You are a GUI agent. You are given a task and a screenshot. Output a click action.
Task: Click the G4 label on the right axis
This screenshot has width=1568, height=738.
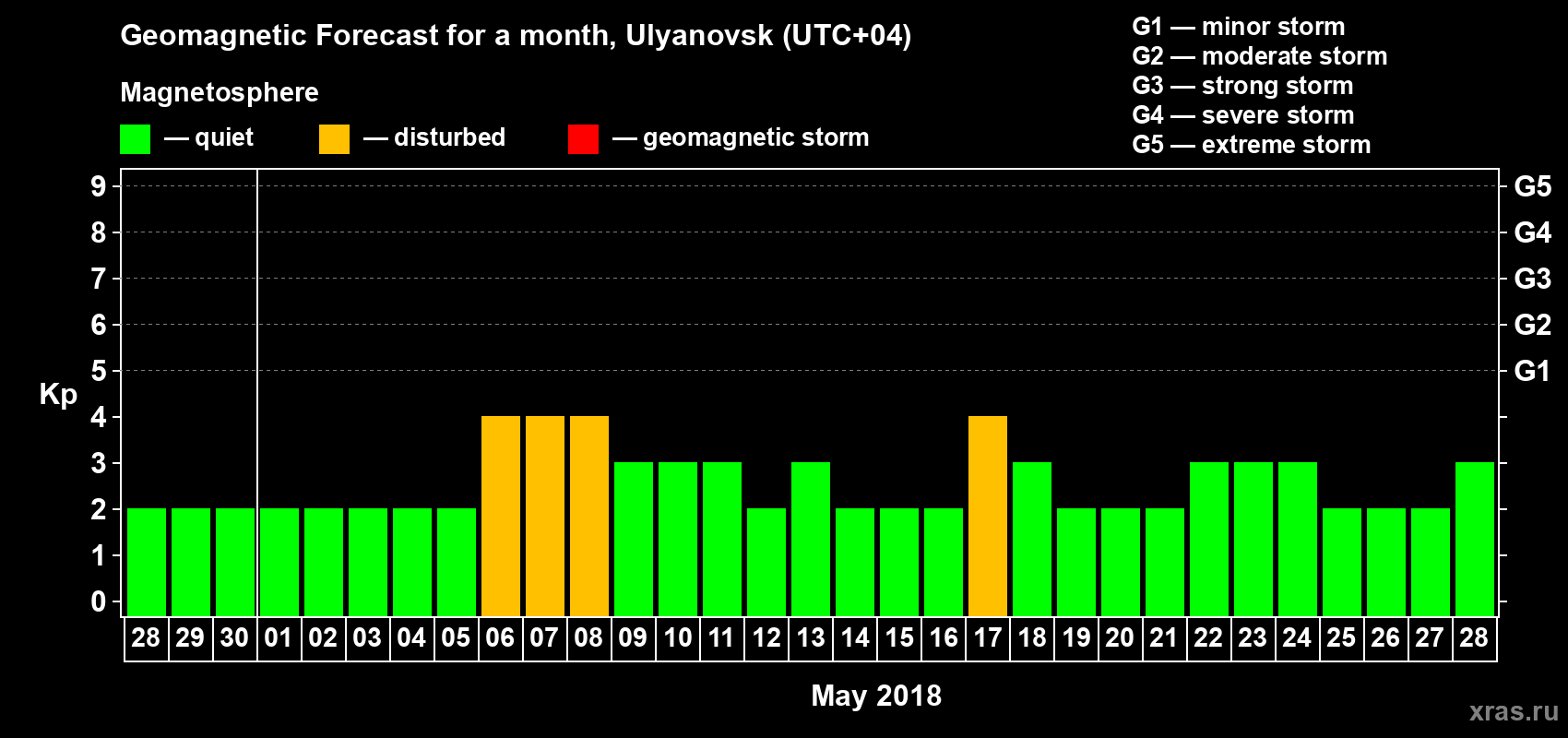(x=1533, y=232)
